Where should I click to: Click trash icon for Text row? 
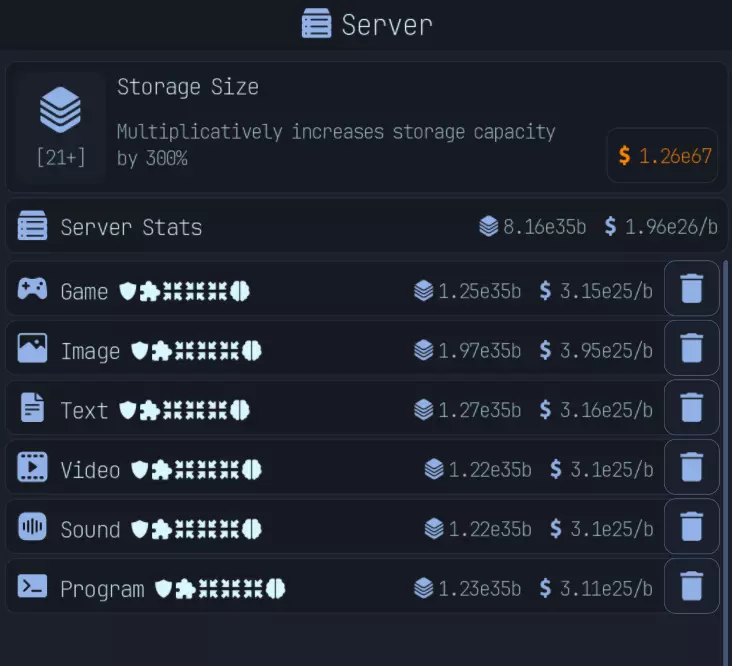pyautogui.click(x=691, y=408)
